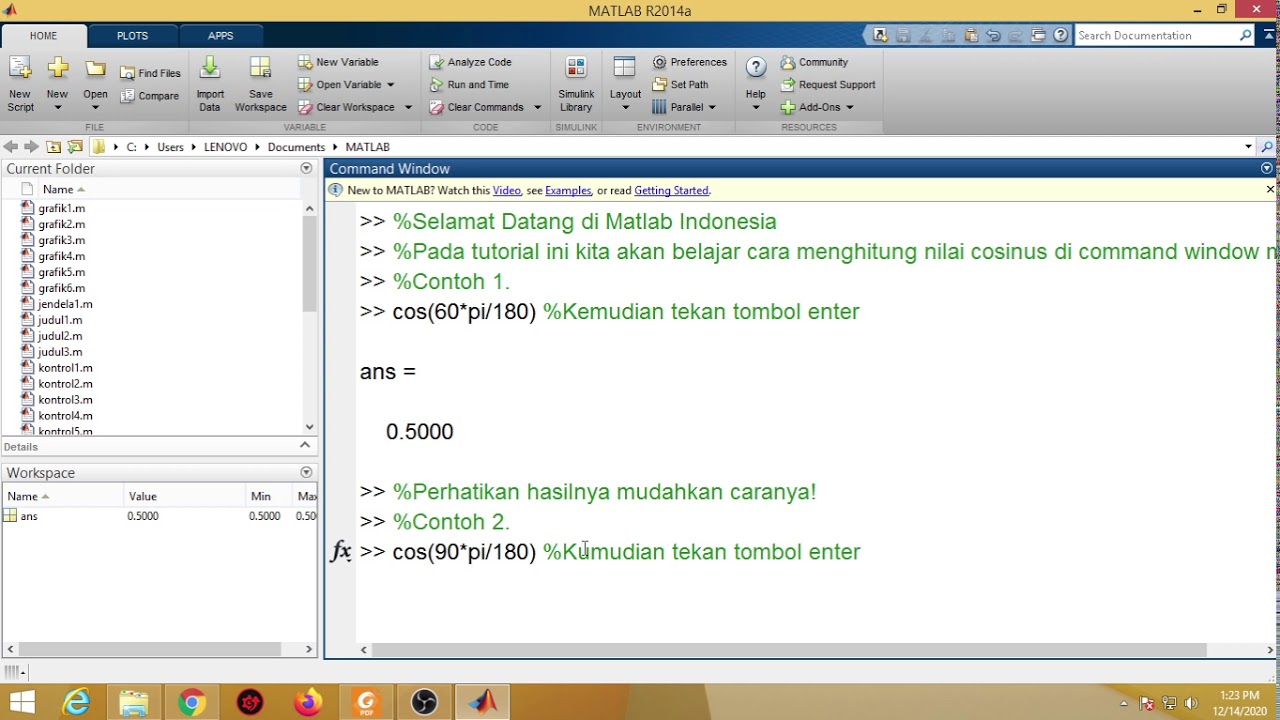This screenshot has height=720, width=1280.
Task: Click the Open folder icon
Action: pos(95,69)
